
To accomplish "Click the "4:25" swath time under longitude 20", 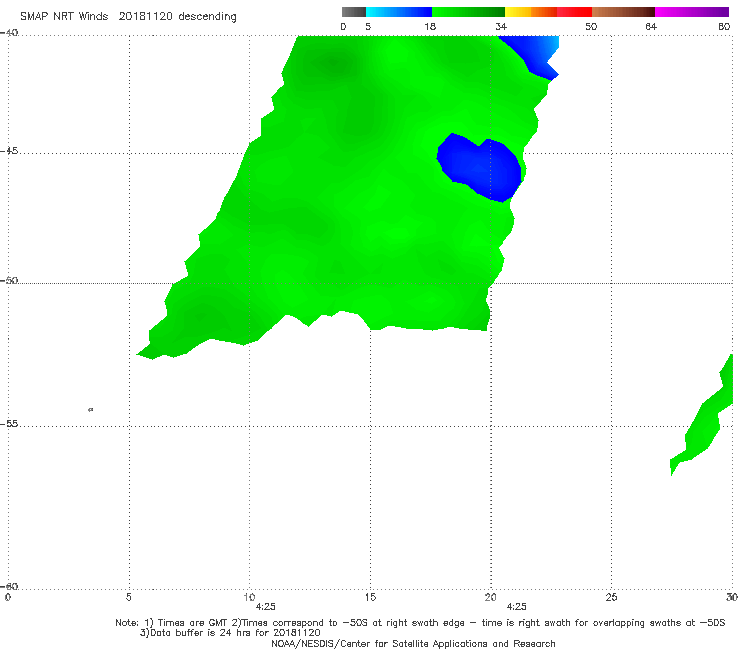I will coord(516,607).
